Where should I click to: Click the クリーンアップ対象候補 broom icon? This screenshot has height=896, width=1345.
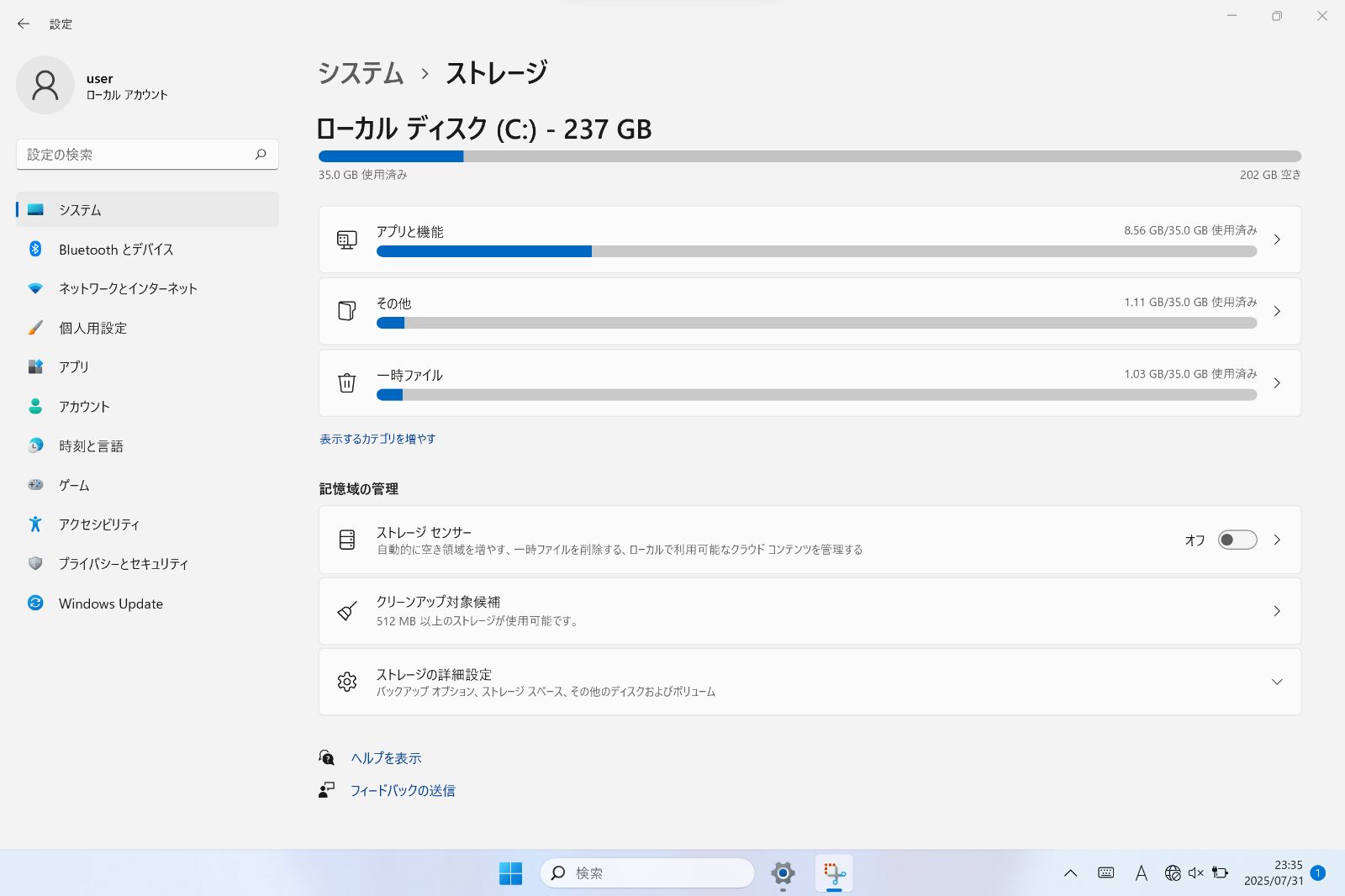pyautogui.click(x=347, y=610)
